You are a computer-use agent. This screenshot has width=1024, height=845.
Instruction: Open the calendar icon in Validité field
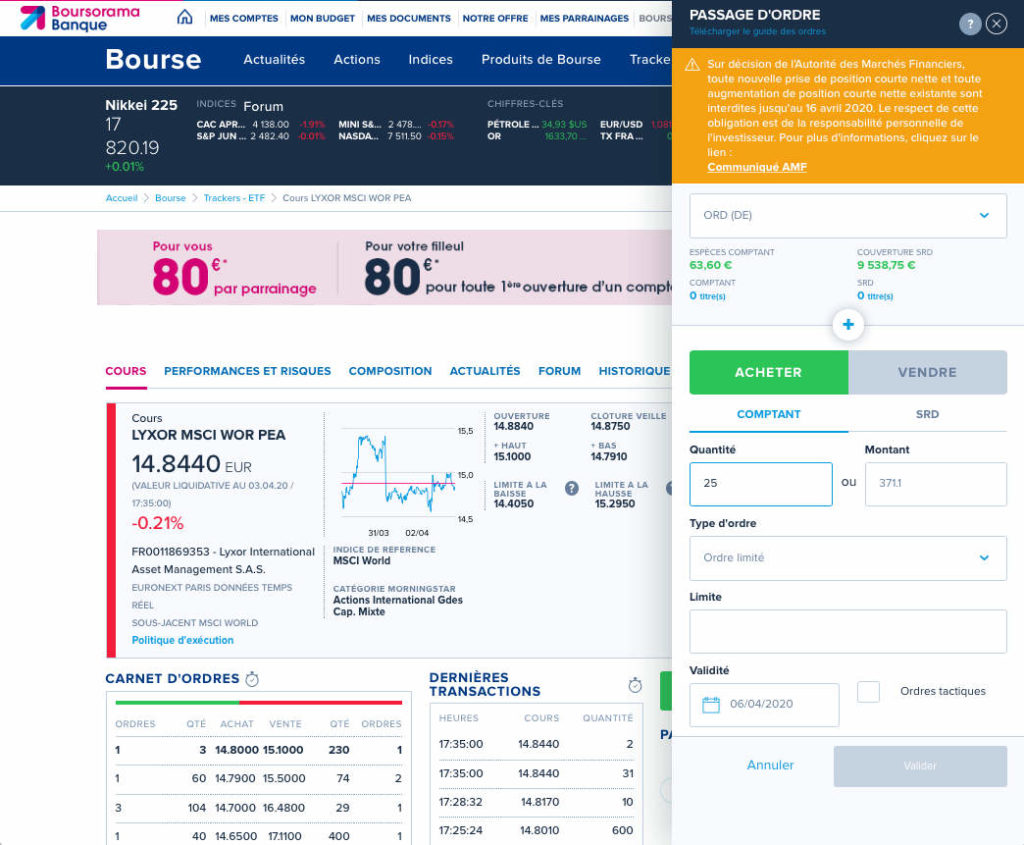[711, 705]
